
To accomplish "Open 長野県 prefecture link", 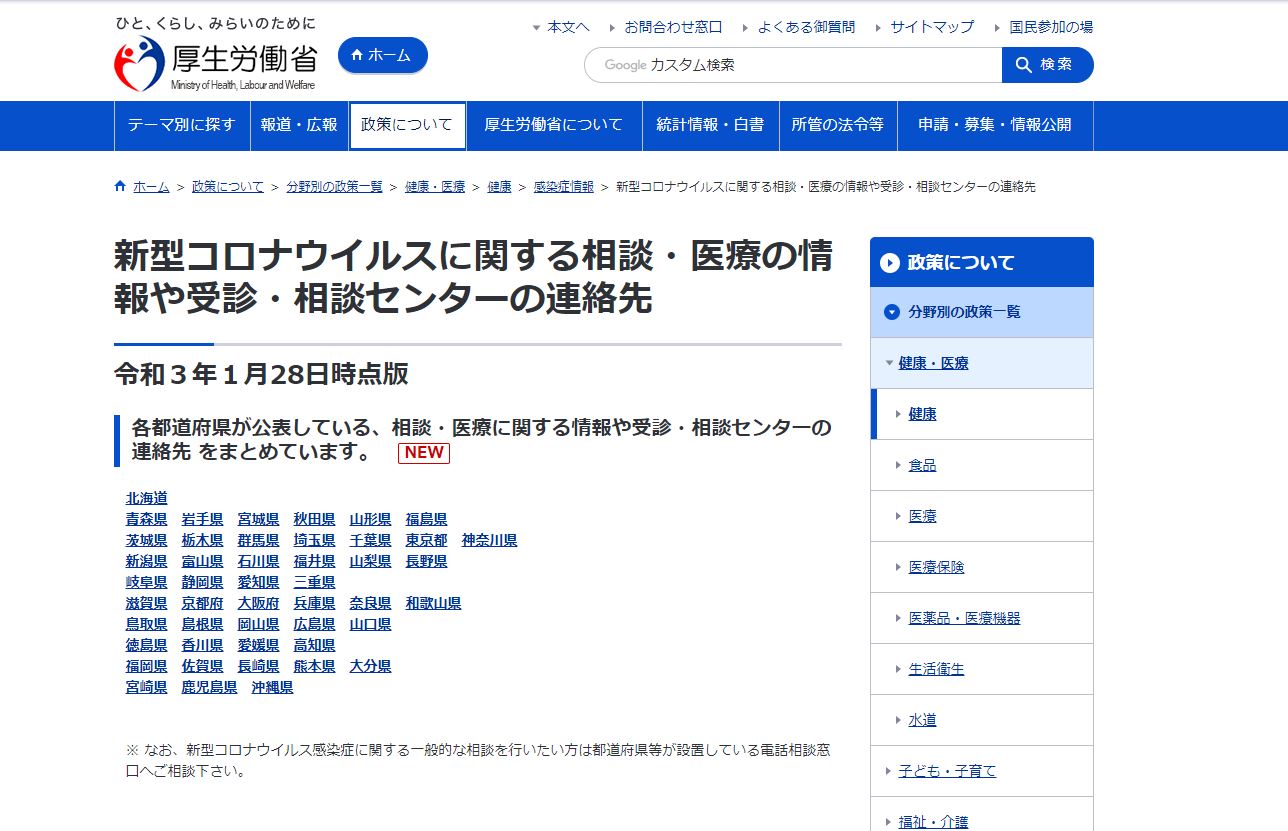I will pyautogui.click(x=427, y=561).
